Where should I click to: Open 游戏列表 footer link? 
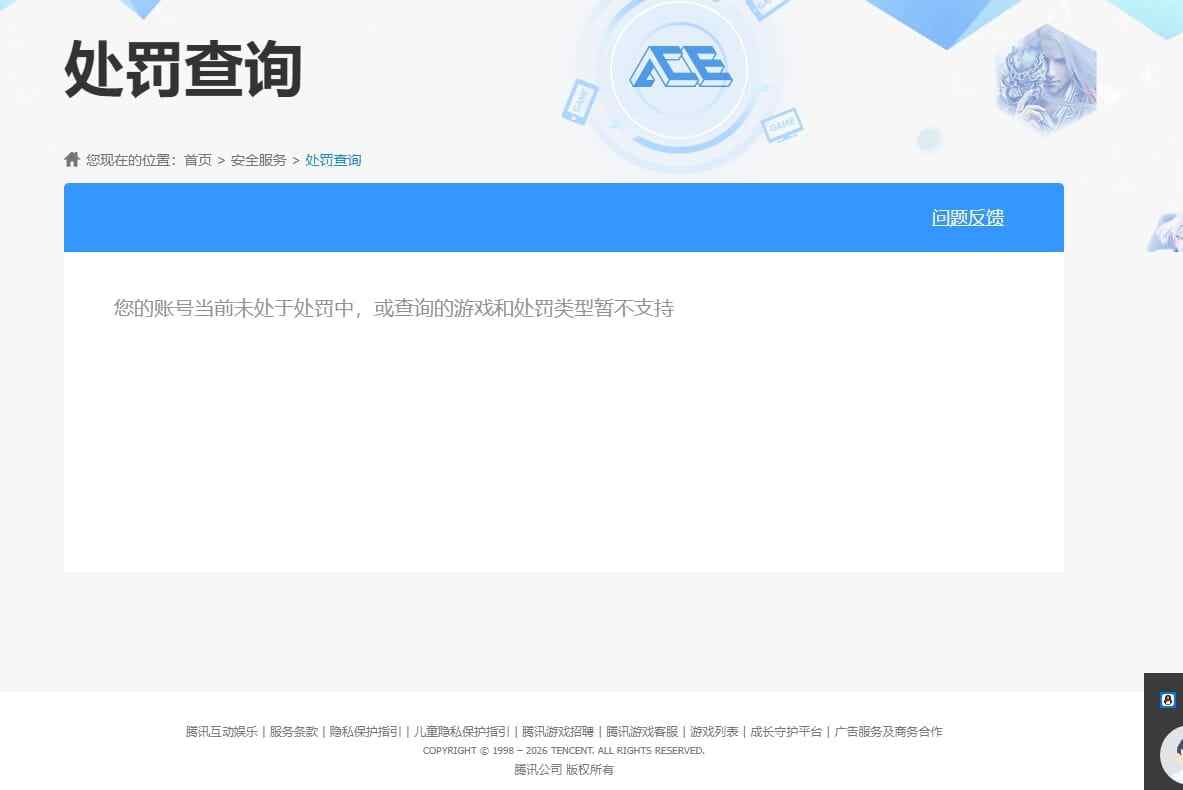(x=714, y=731)
